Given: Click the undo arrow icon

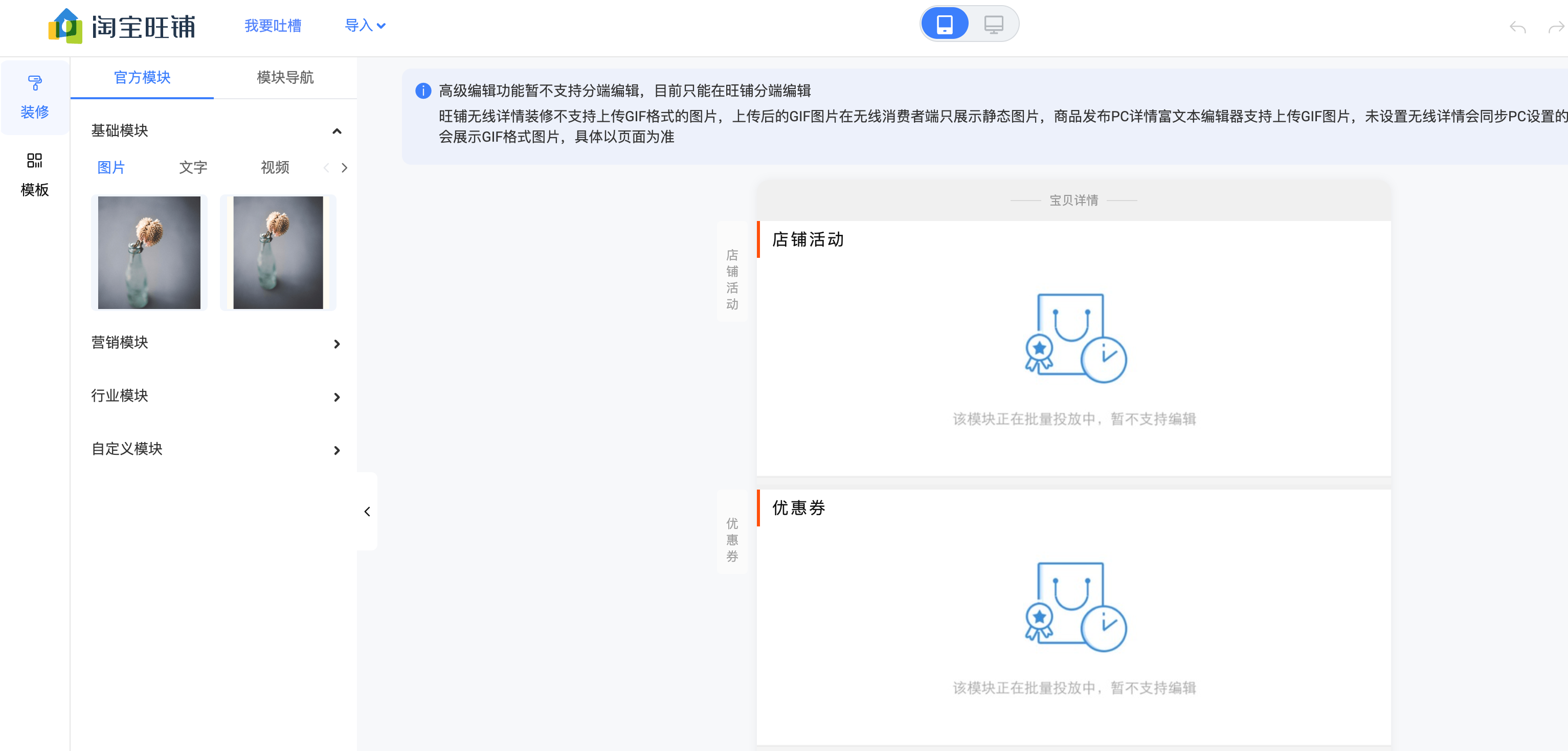Looking at the screenshot, I should pos(1517,27).
